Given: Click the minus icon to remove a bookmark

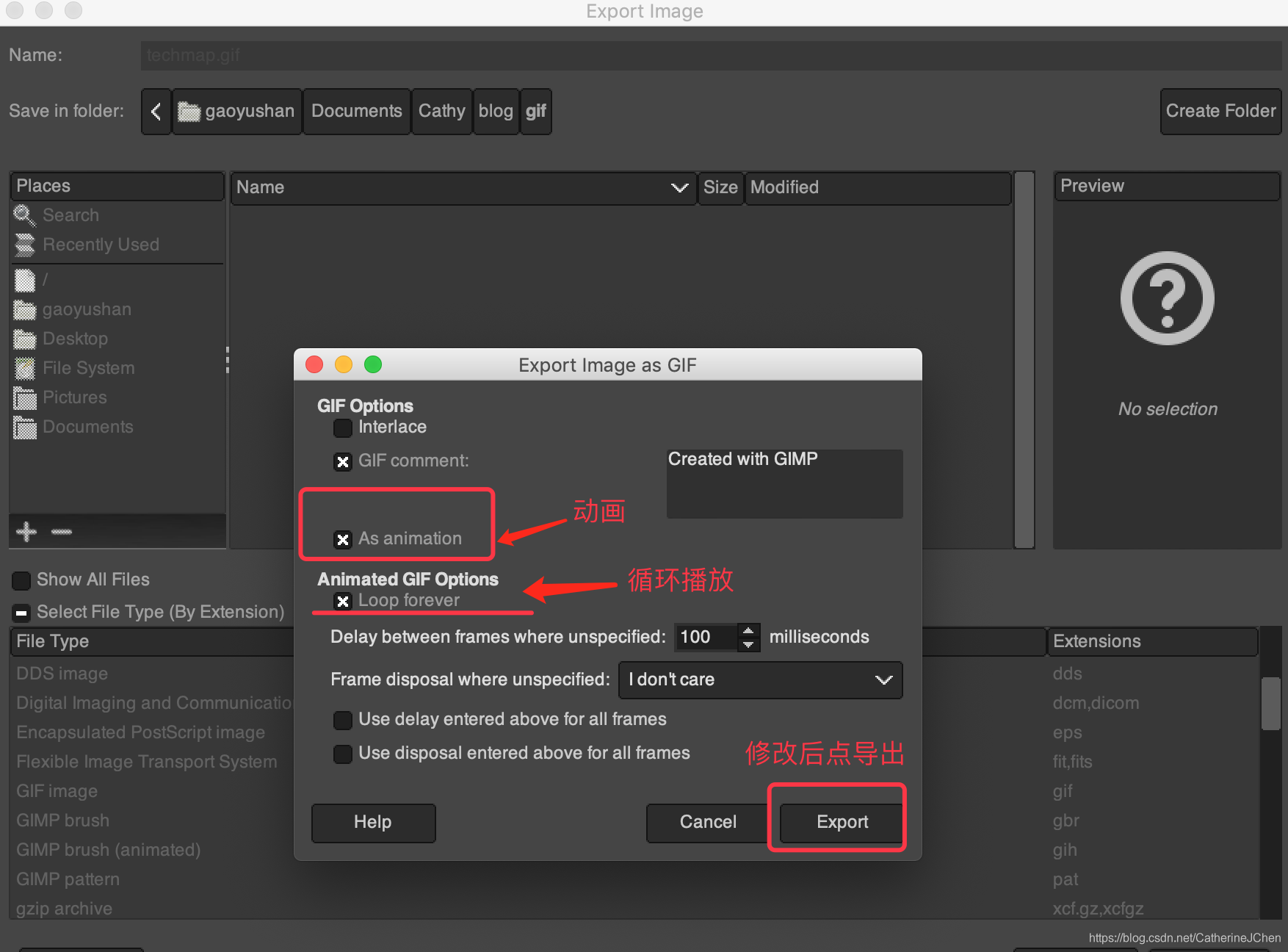Looking at the screenshot, I should (62, 531).
